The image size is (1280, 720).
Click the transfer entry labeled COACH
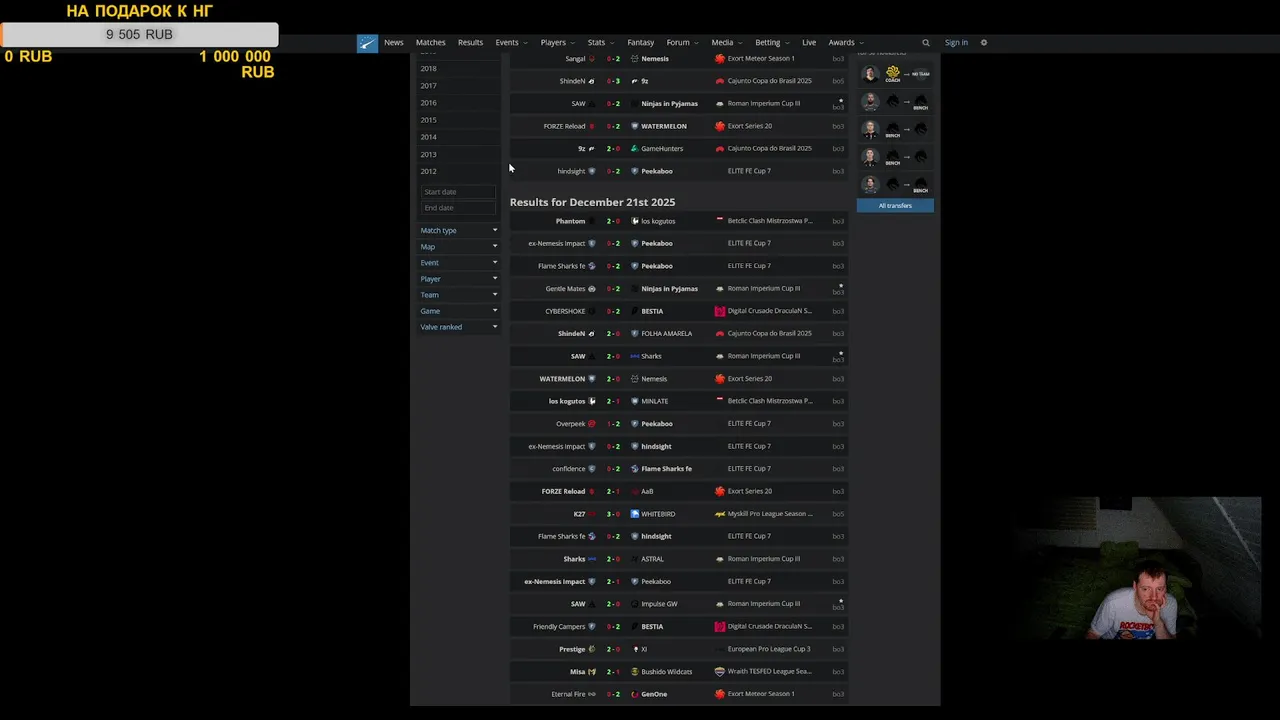[895, 74]
